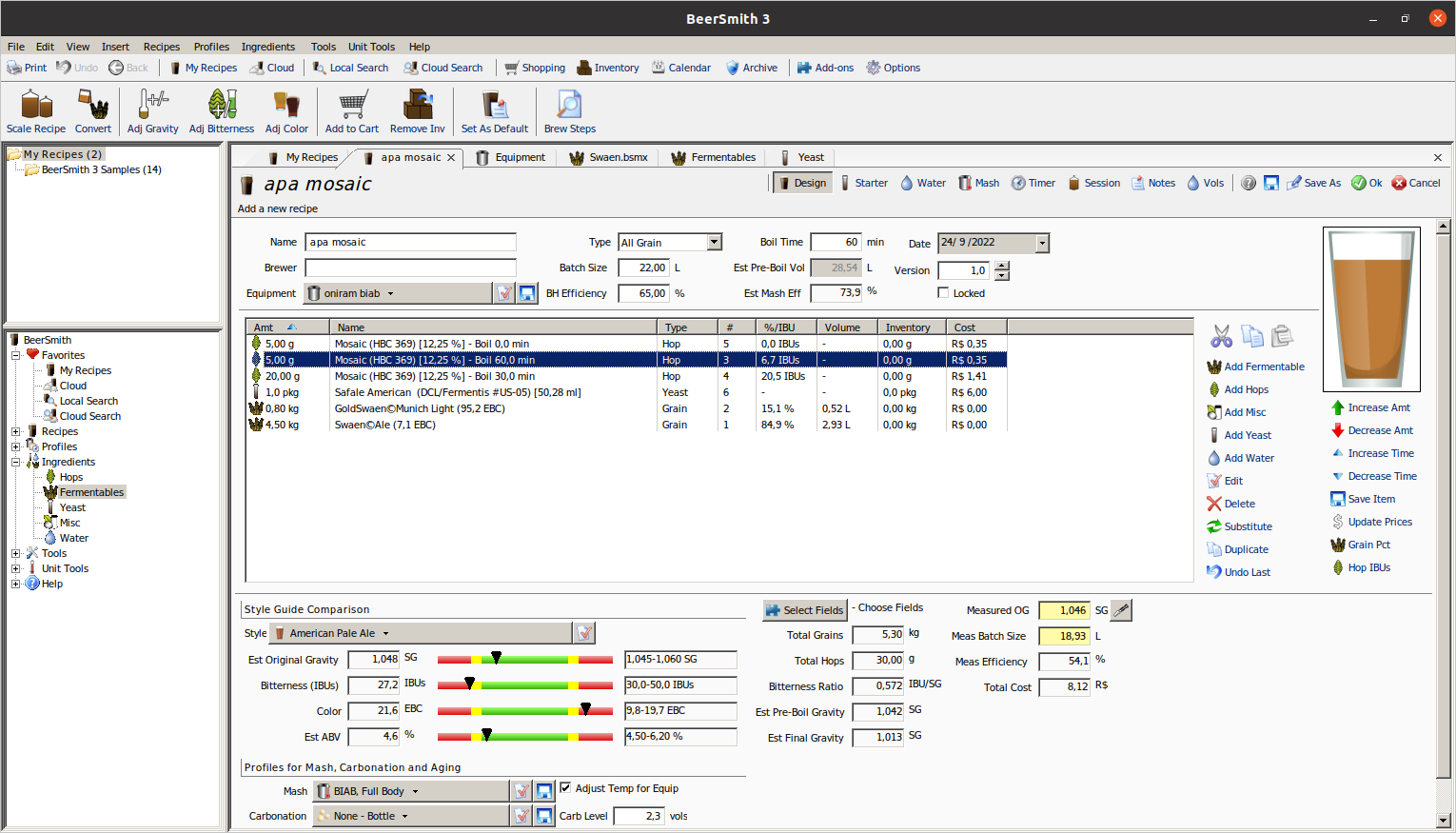Screen dimensions: 1456x833
Task: Click the edit icon beside the Carbonation profile
Action: click(x=521, y=816)
